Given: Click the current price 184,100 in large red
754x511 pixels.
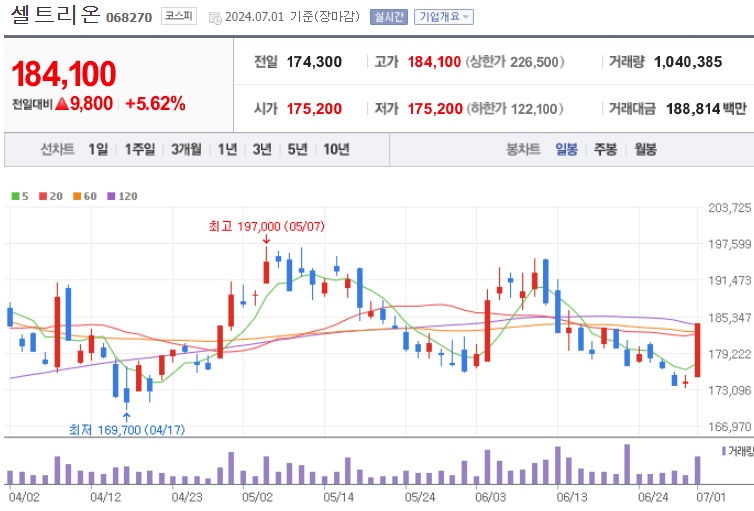Looking at the screenshot, I should [x=63, y=74].
